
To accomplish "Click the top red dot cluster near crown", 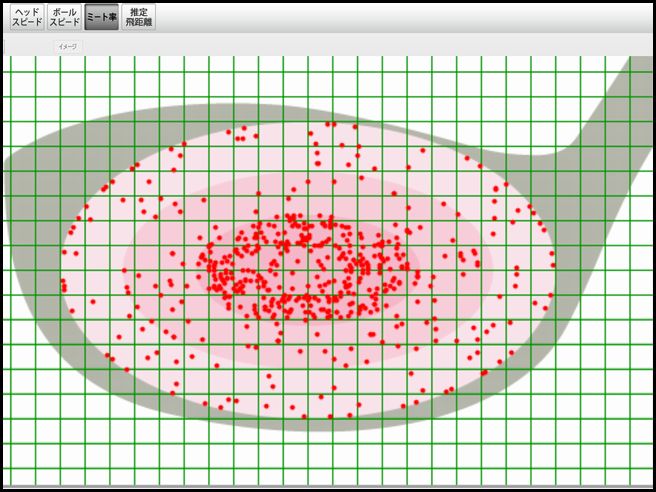I will pos(240,131).
